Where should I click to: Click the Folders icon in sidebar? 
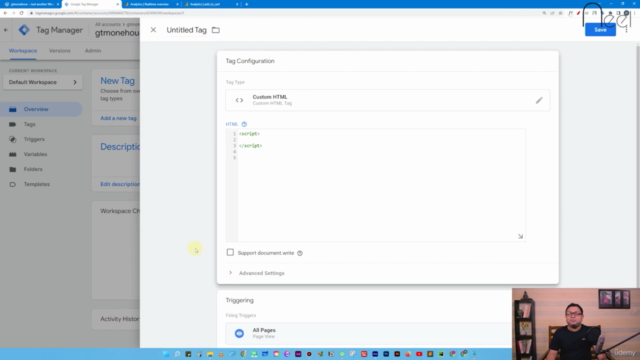click(x=13, y=169)
